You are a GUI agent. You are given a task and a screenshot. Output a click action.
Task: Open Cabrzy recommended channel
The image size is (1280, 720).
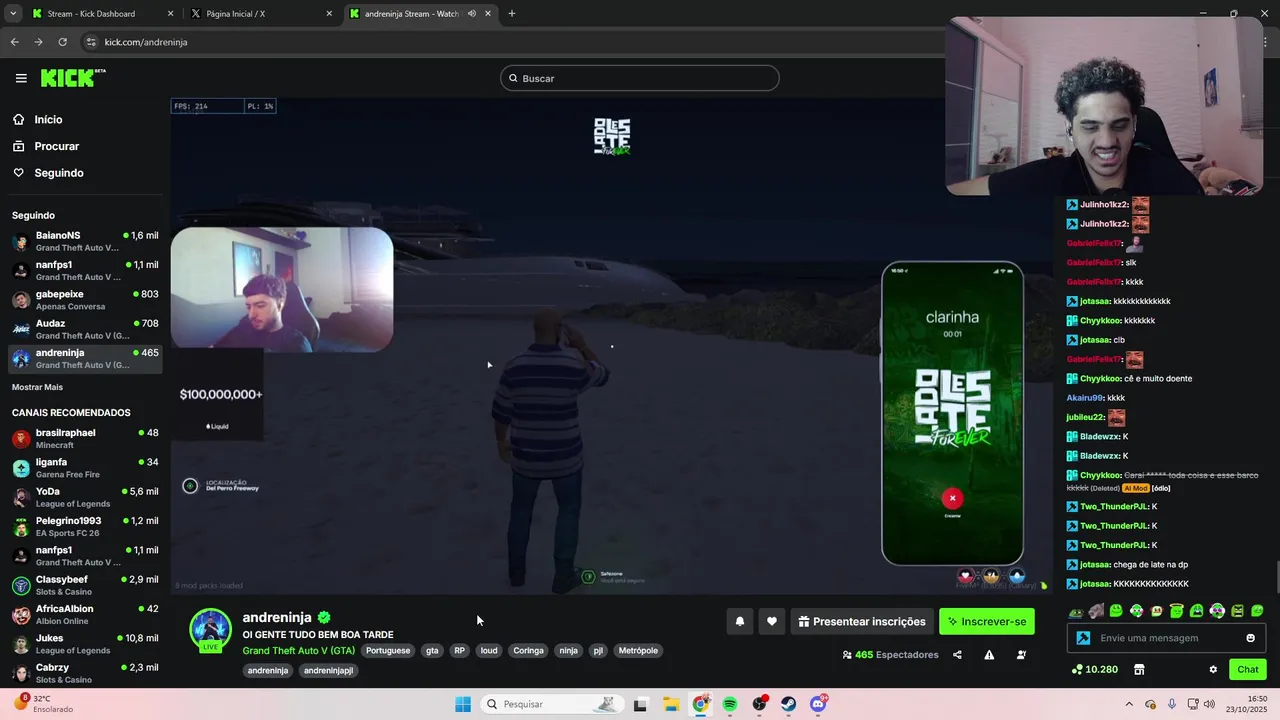(x=85, y=673)
